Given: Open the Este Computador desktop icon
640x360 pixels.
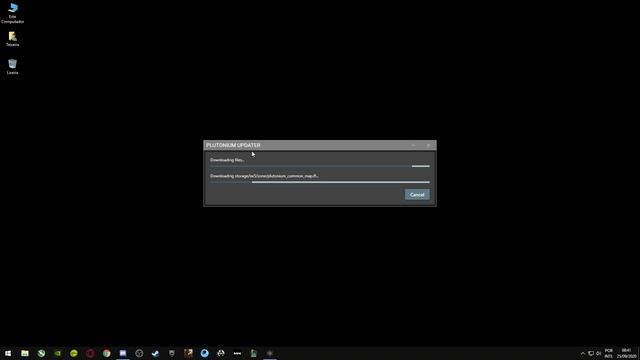Looking at the screenshot, I should pos(13,13).
